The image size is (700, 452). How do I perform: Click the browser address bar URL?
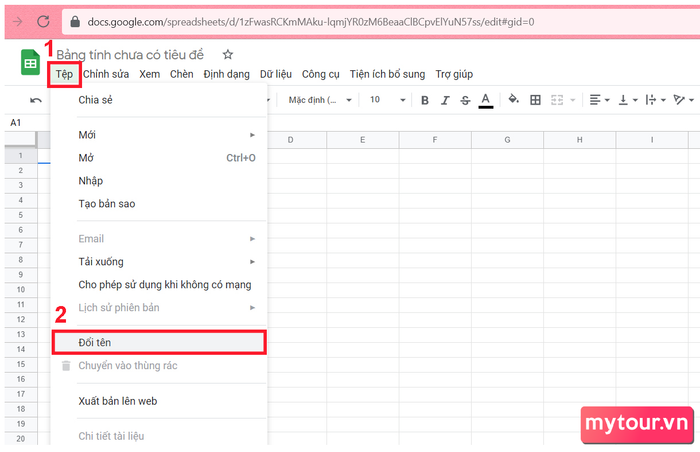[x=311, y=21]
